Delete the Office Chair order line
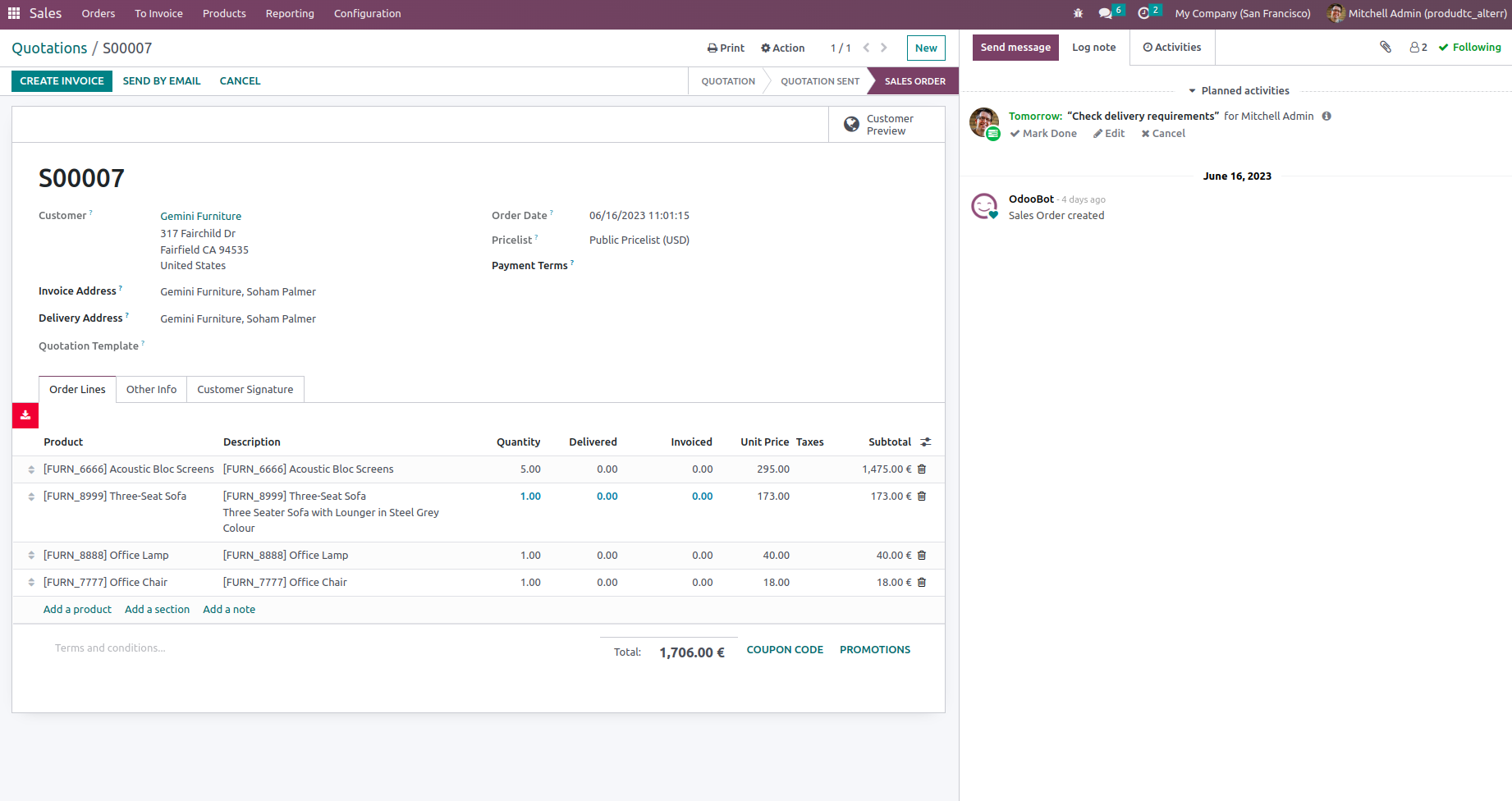This screenshot has width=1512, height=801. [922, 583]
